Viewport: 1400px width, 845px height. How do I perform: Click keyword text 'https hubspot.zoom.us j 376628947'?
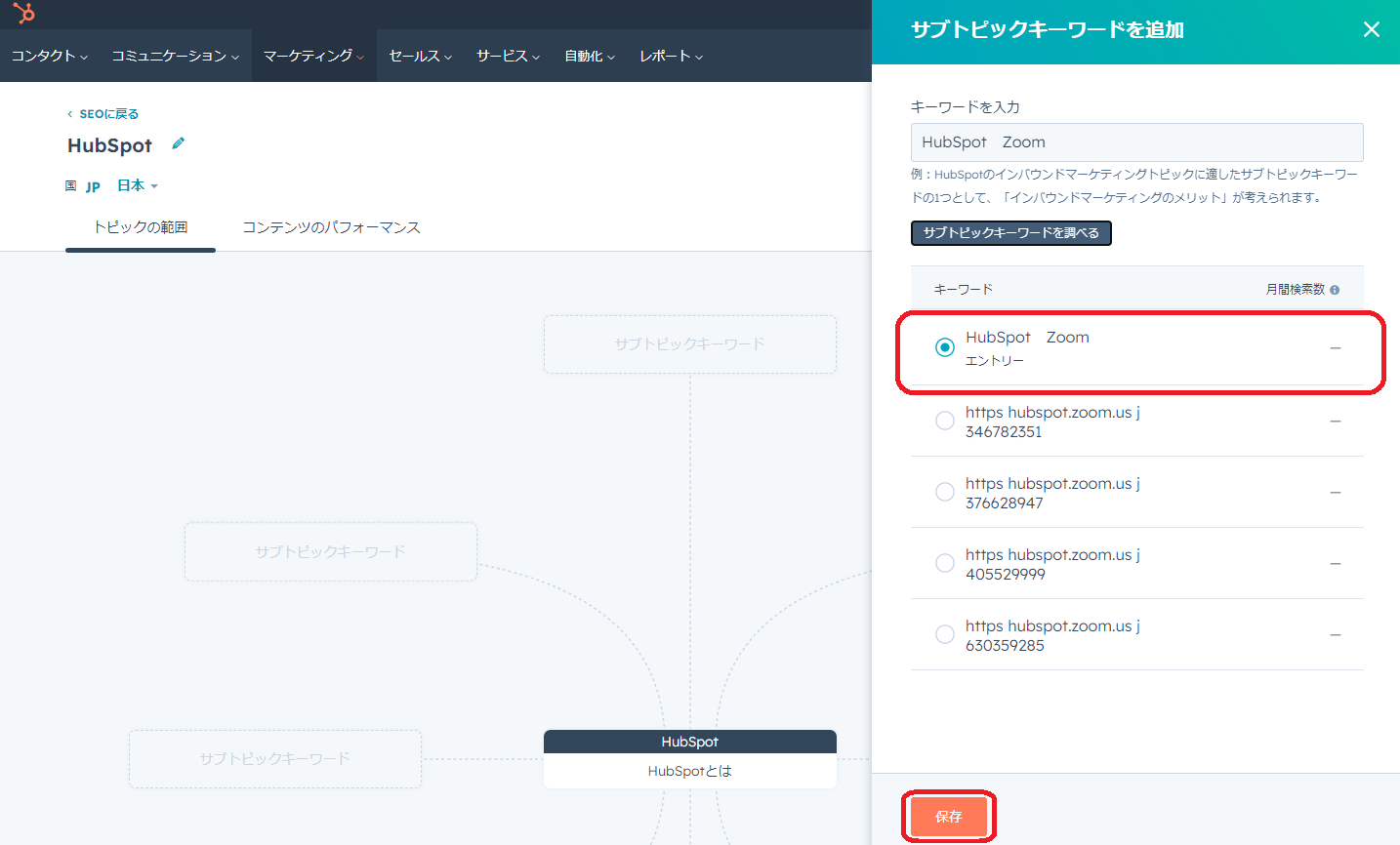pos(1052,493)
